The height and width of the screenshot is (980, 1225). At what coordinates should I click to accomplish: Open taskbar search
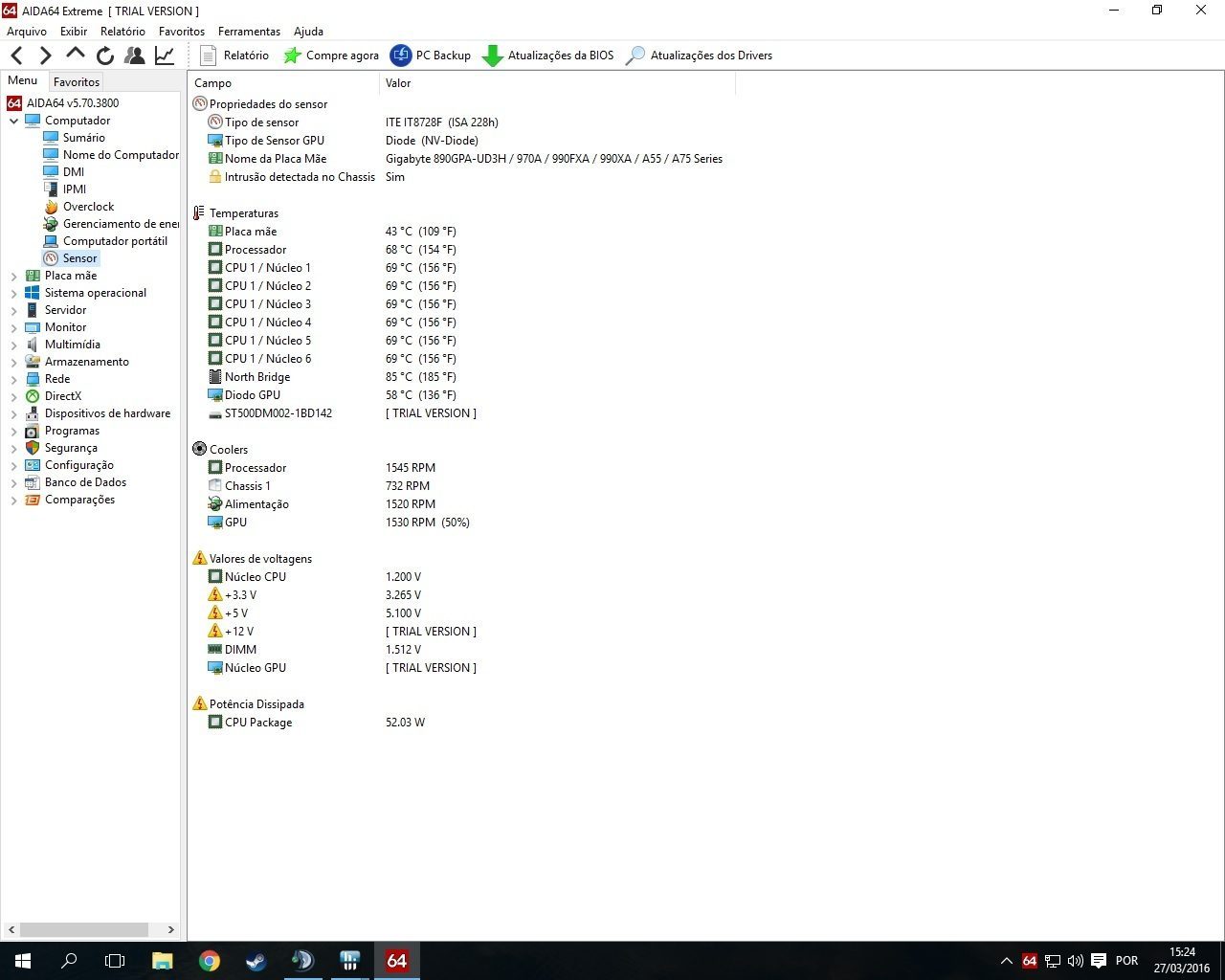point(69,961)
